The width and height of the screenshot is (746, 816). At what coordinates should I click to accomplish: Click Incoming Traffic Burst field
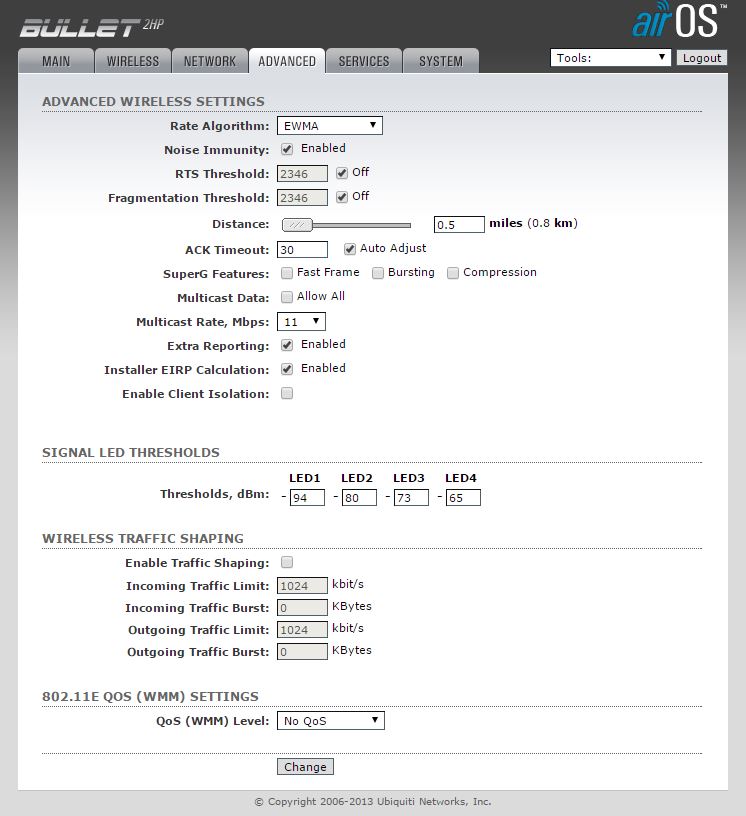(x=302, y=608)
